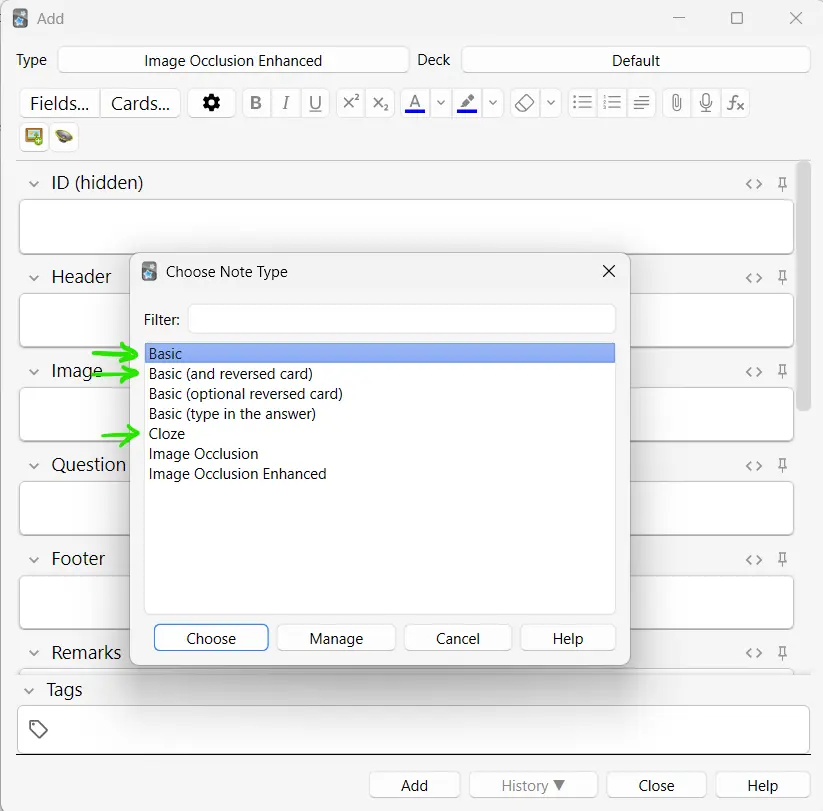Pin the Footer field sticky
The height and width of the screenshot is (811, 823).
point(782,559)
